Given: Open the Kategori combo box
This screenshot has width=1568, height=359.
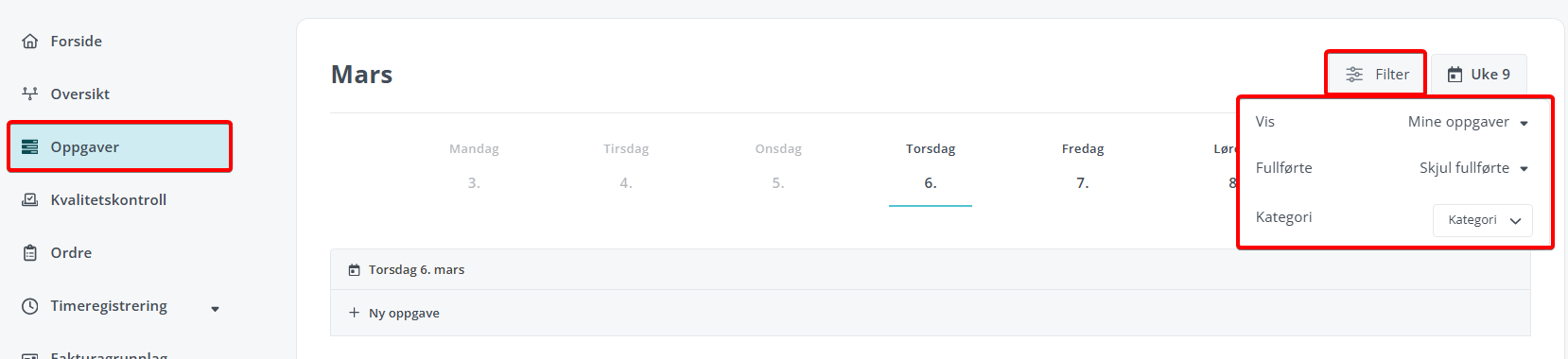Looking at the screenshot, I should click(x=1483, y=220).
